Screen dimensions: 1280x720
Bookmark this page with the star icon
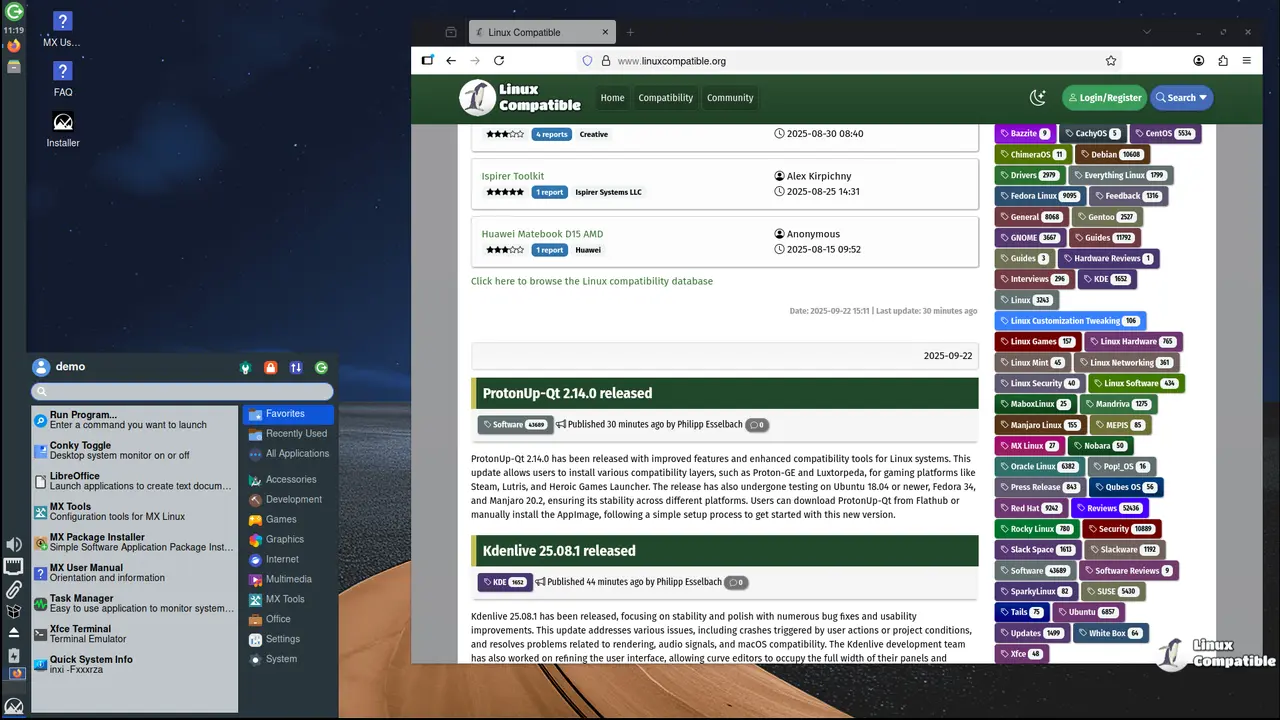click(x=1110, y=61)
